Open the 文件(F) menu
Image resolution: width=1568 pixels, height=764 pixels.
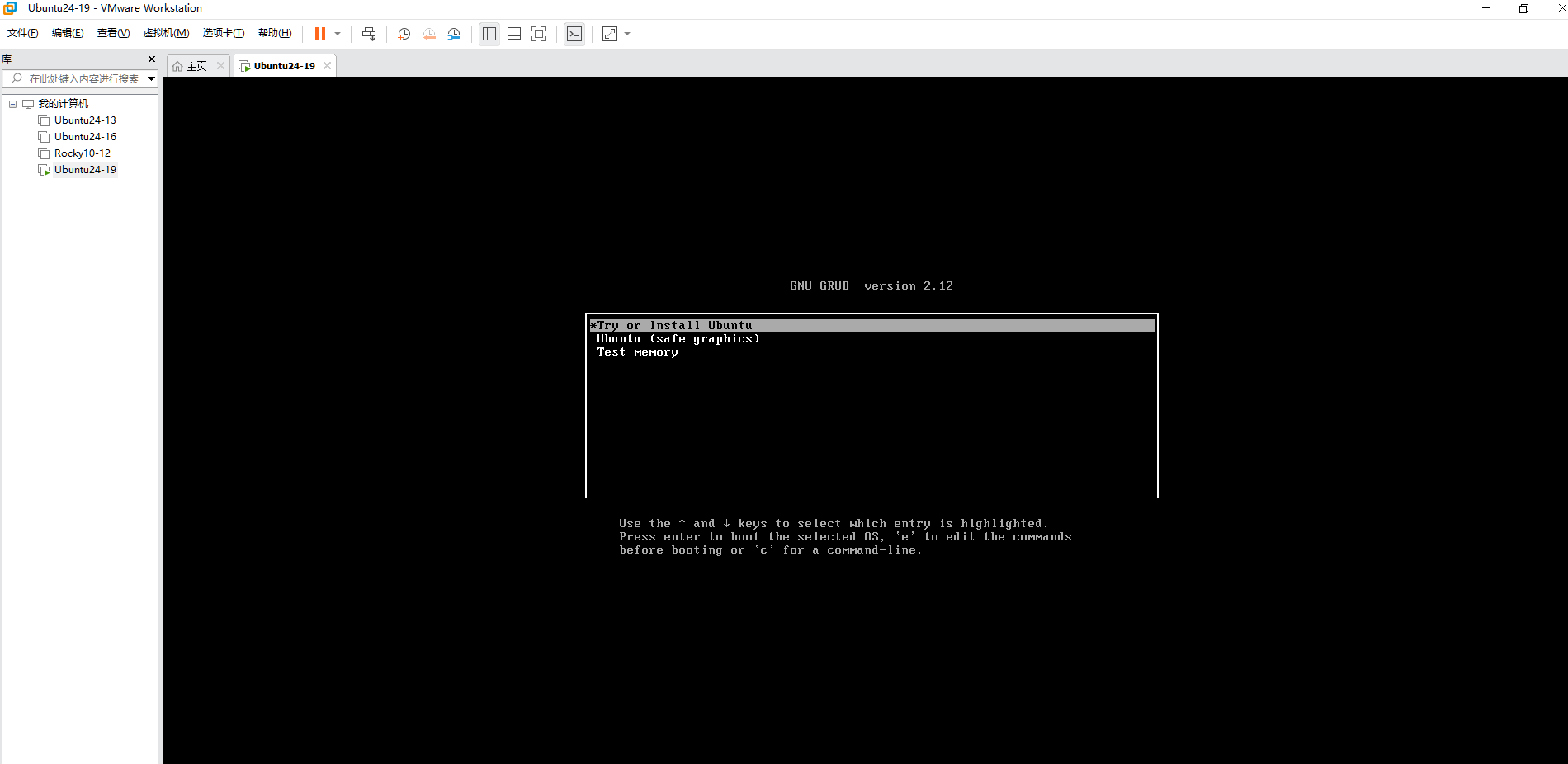(23, 33)
